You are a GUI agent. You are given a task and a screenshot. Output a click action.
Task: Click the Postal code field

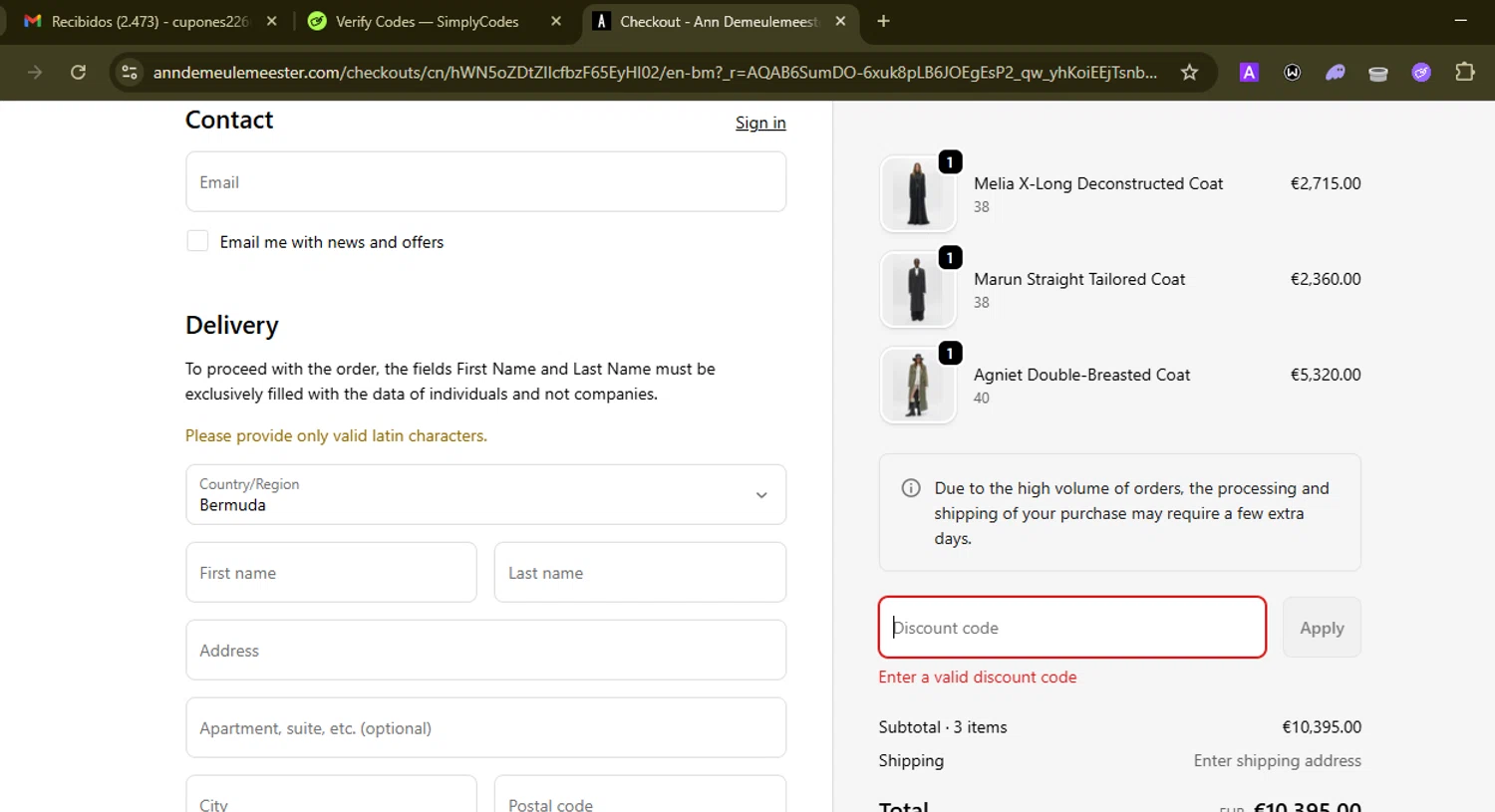click(640, 794)
